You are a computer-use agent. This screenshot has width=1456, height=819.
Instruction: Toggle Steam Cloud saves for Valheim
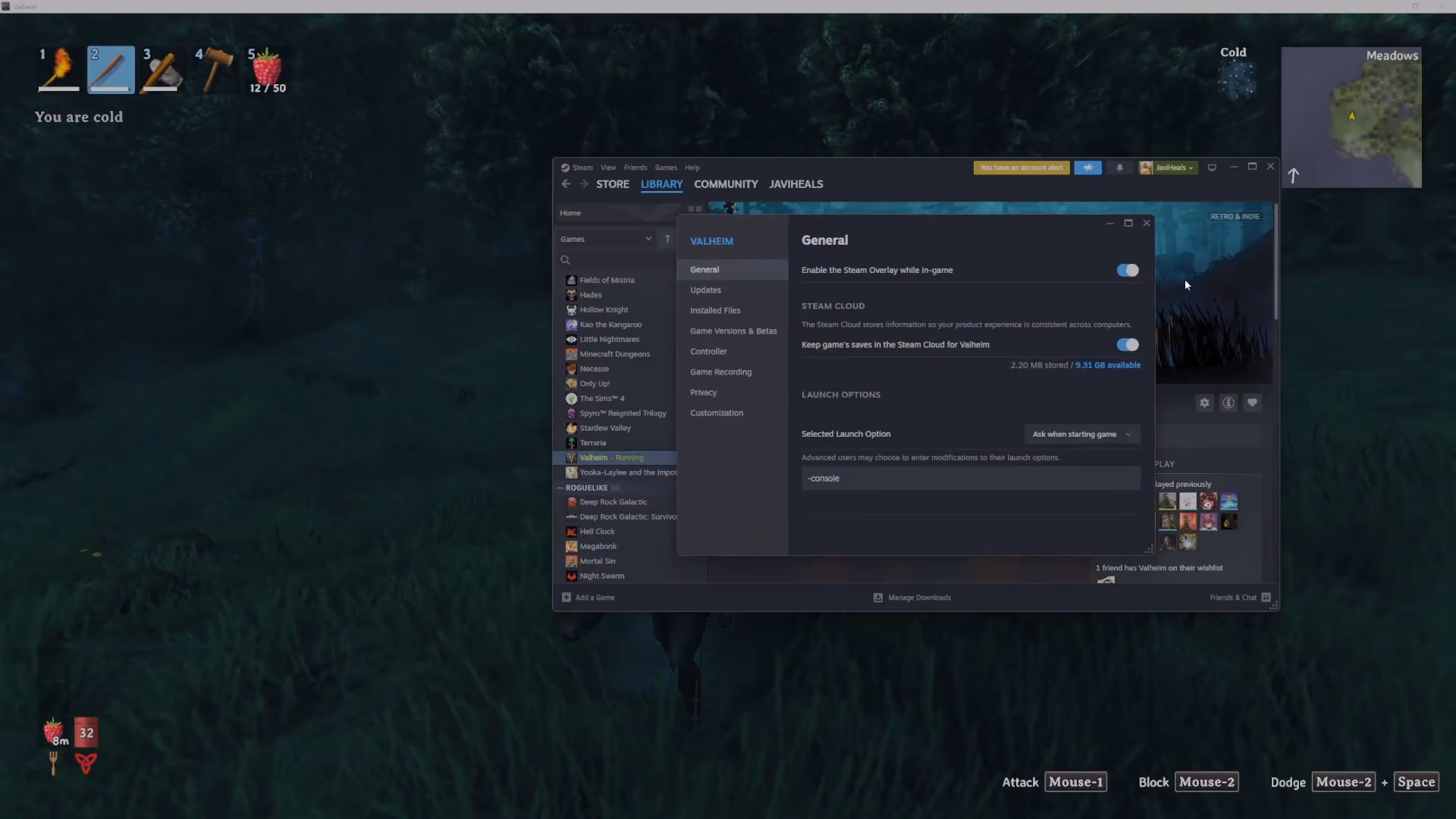(x=1128, y=344)
